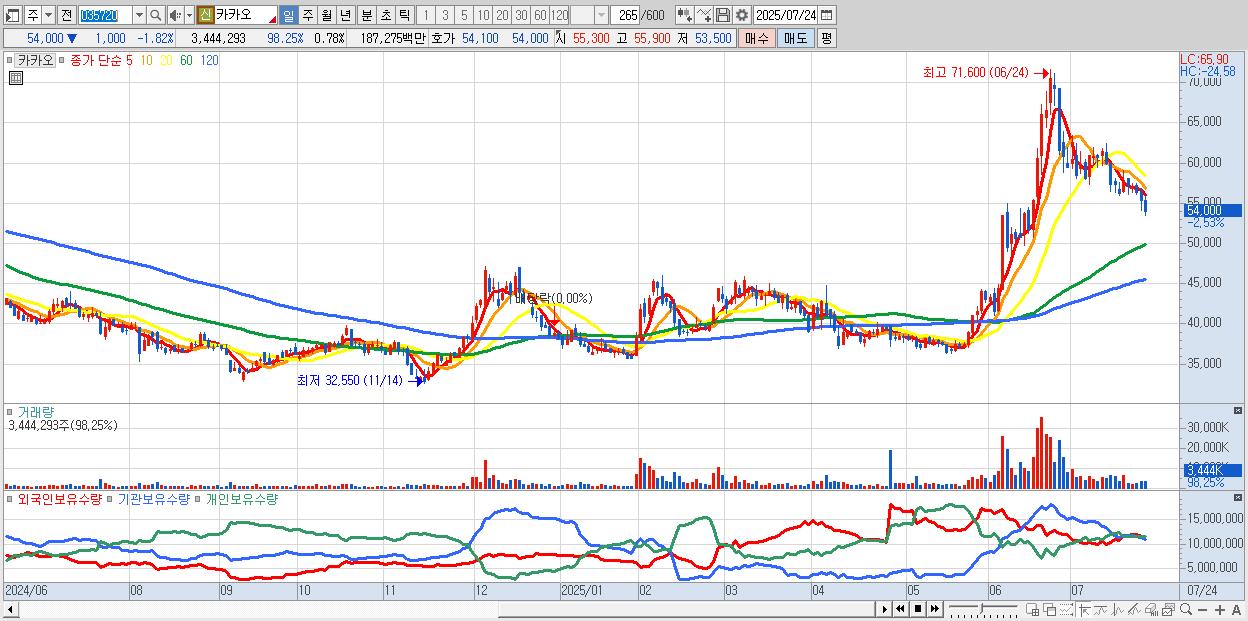Select interval 120 preset
The width and height of the screenshot is (1248, 621).
(x=560, y=15)
